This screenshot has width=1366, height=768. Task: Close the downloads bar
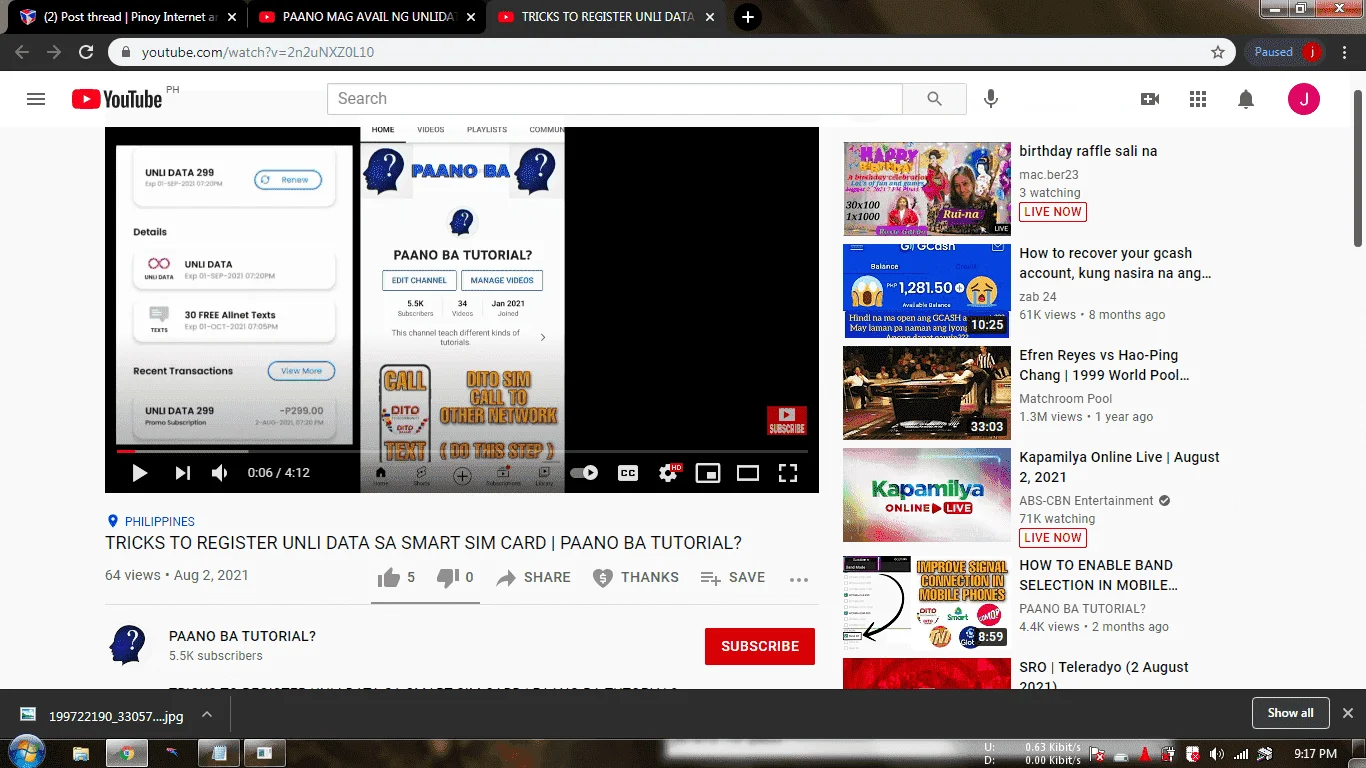tap(1347, 713)
